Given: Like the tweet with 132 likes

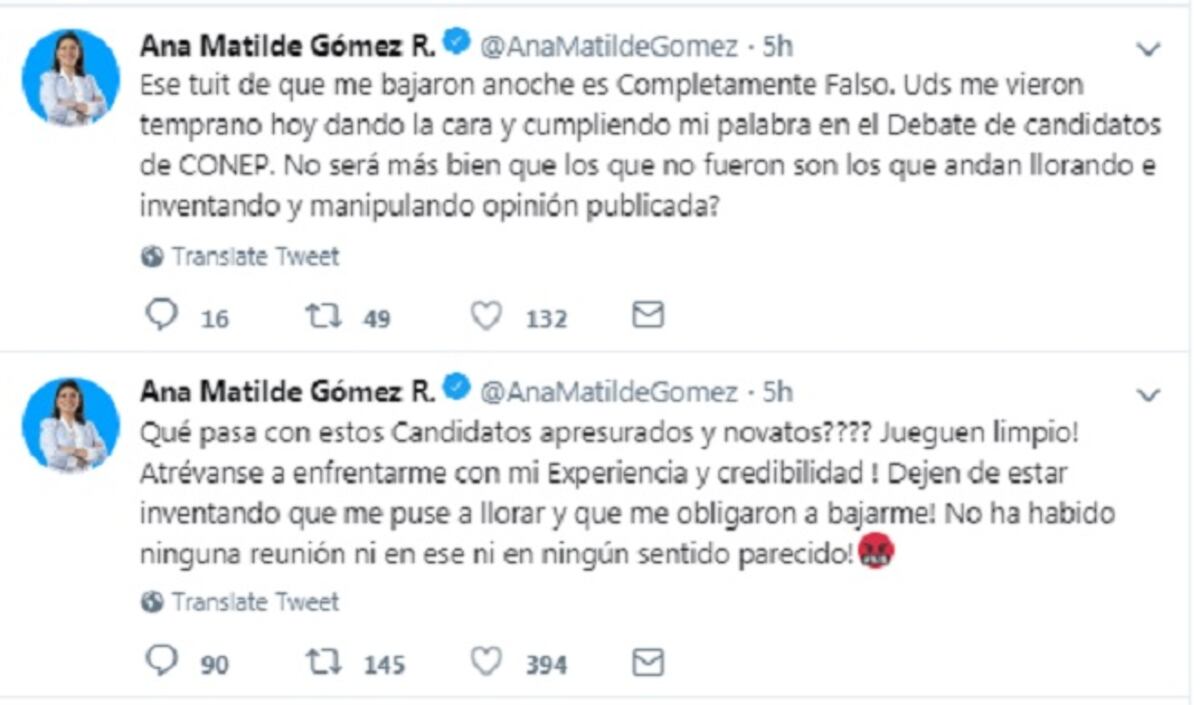Looking at the screenshot, I should click(x=487, y=315).
